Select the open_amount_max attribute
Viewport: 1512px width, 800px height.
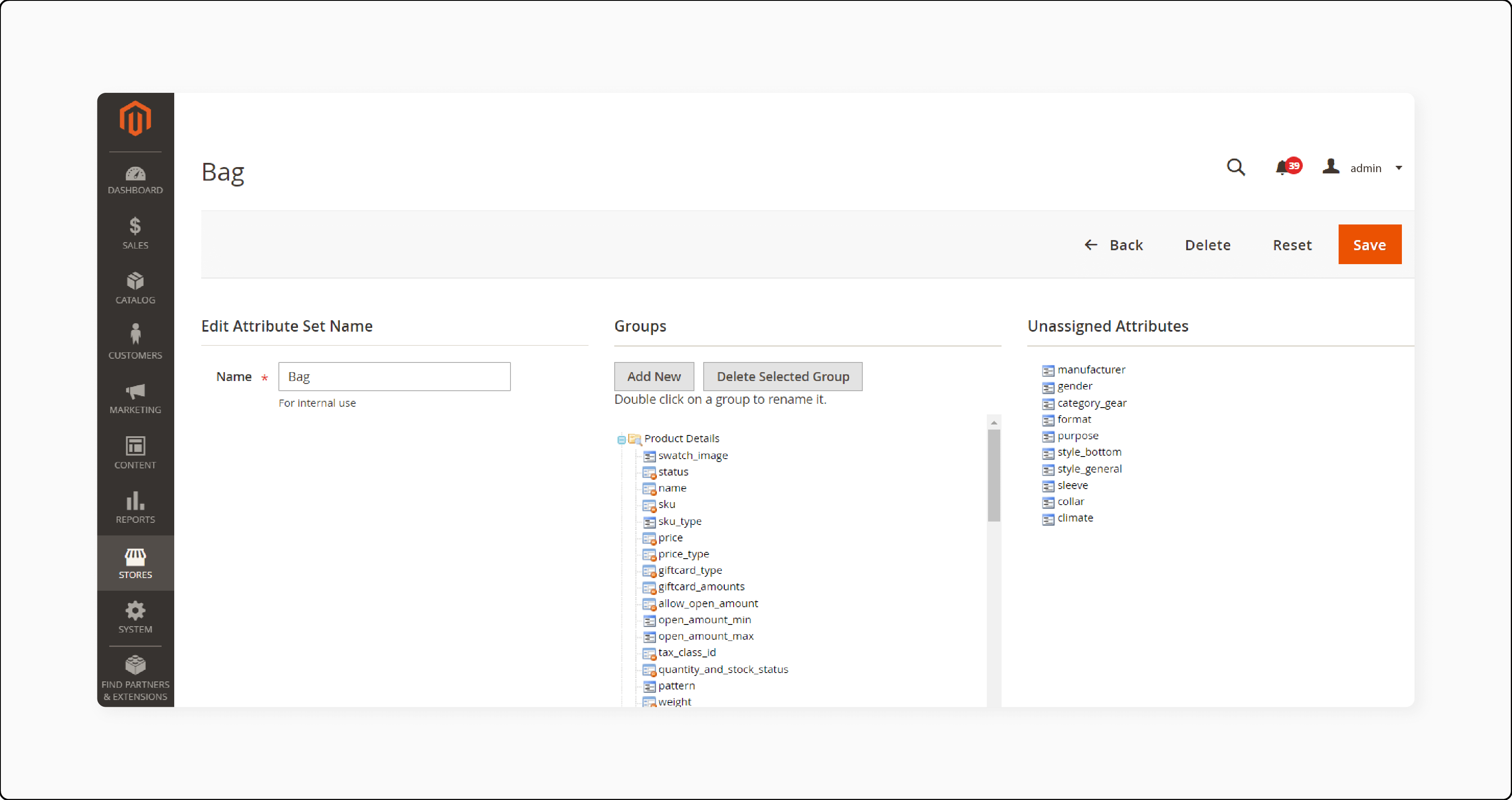coord(699,636)
